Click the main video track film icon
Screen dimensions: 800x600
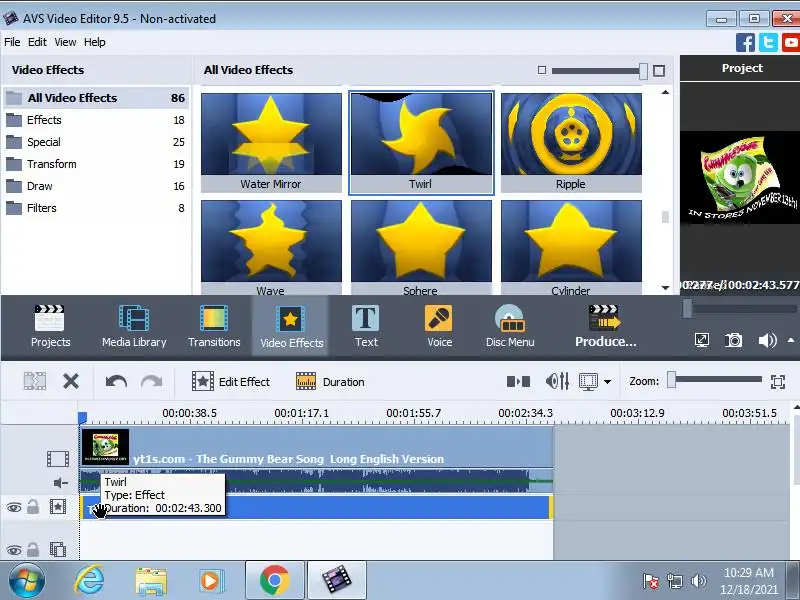pyautogui.click(x=58, y=459)
